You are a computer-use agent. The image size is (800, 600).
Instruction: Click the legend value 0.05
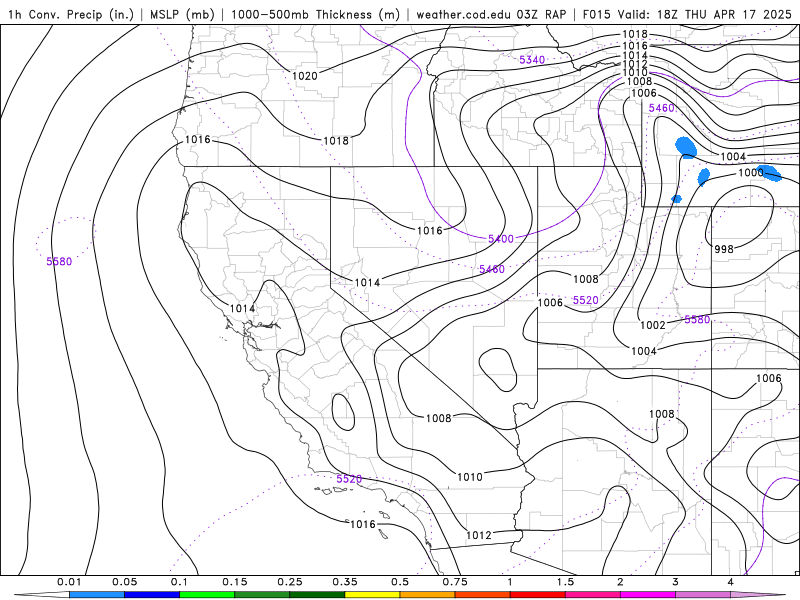[x=124, y=582]
